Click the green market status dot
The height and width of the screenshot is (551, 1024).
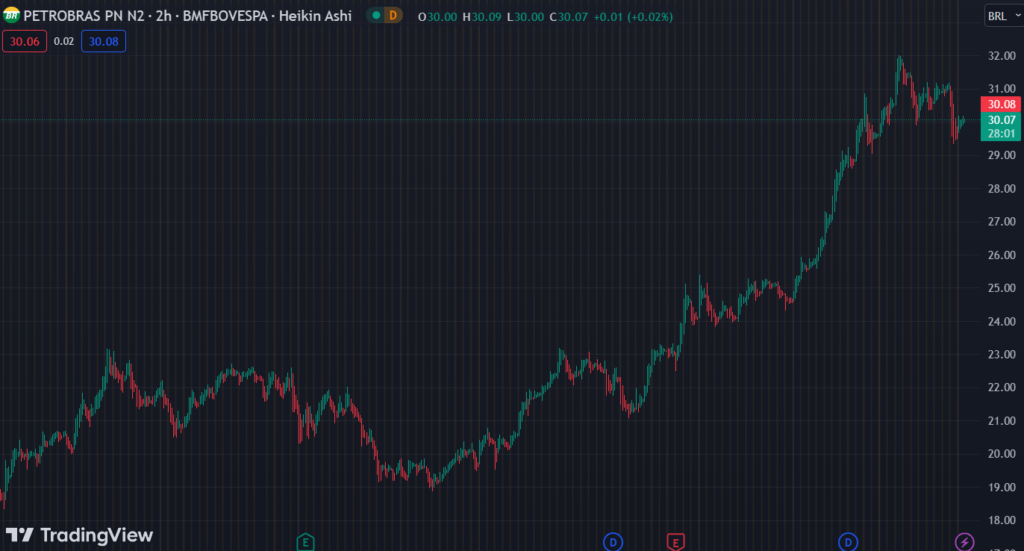click(x=376, y=15)
